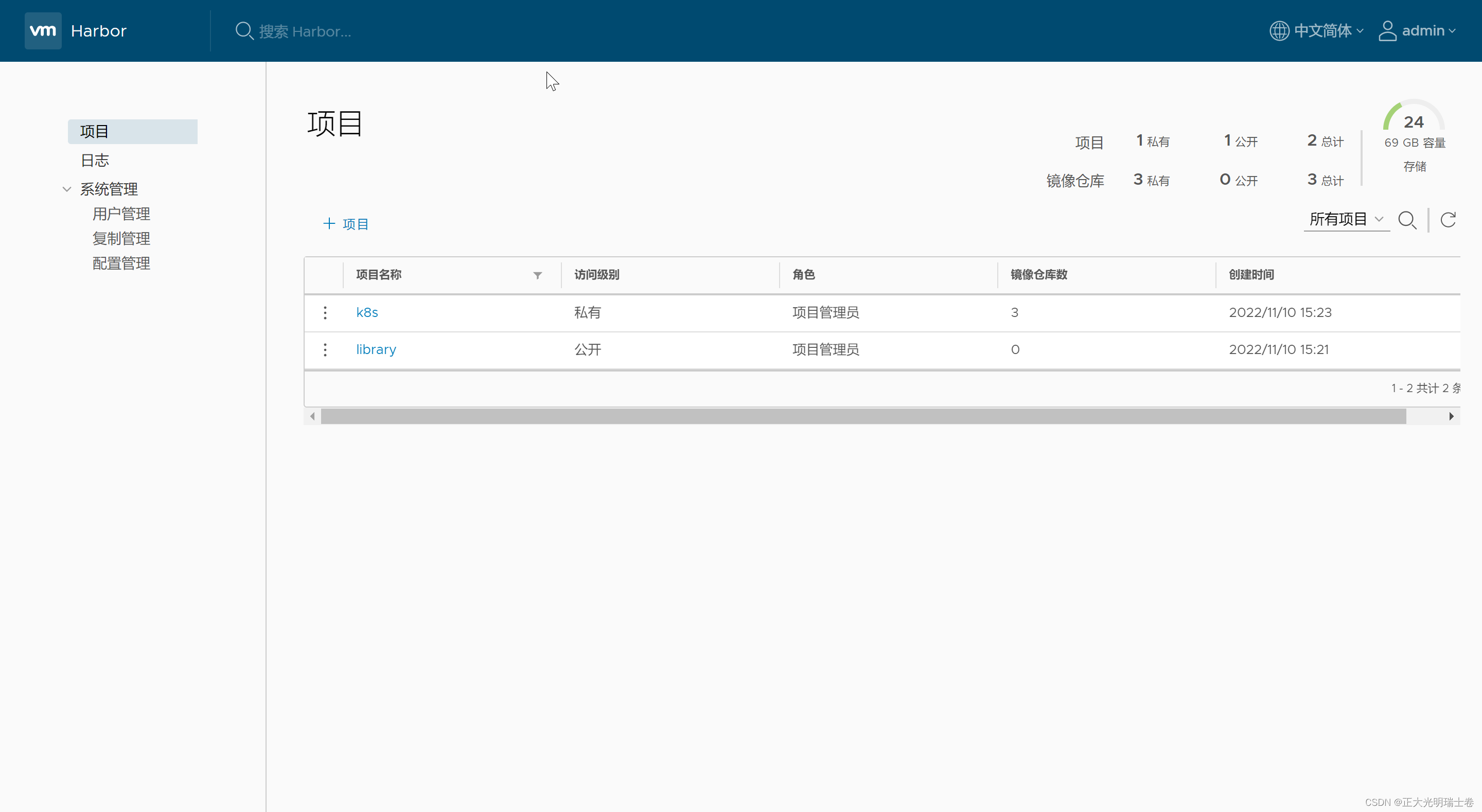Collapse the 系统管理 sidebar section

tap(67, 189)
